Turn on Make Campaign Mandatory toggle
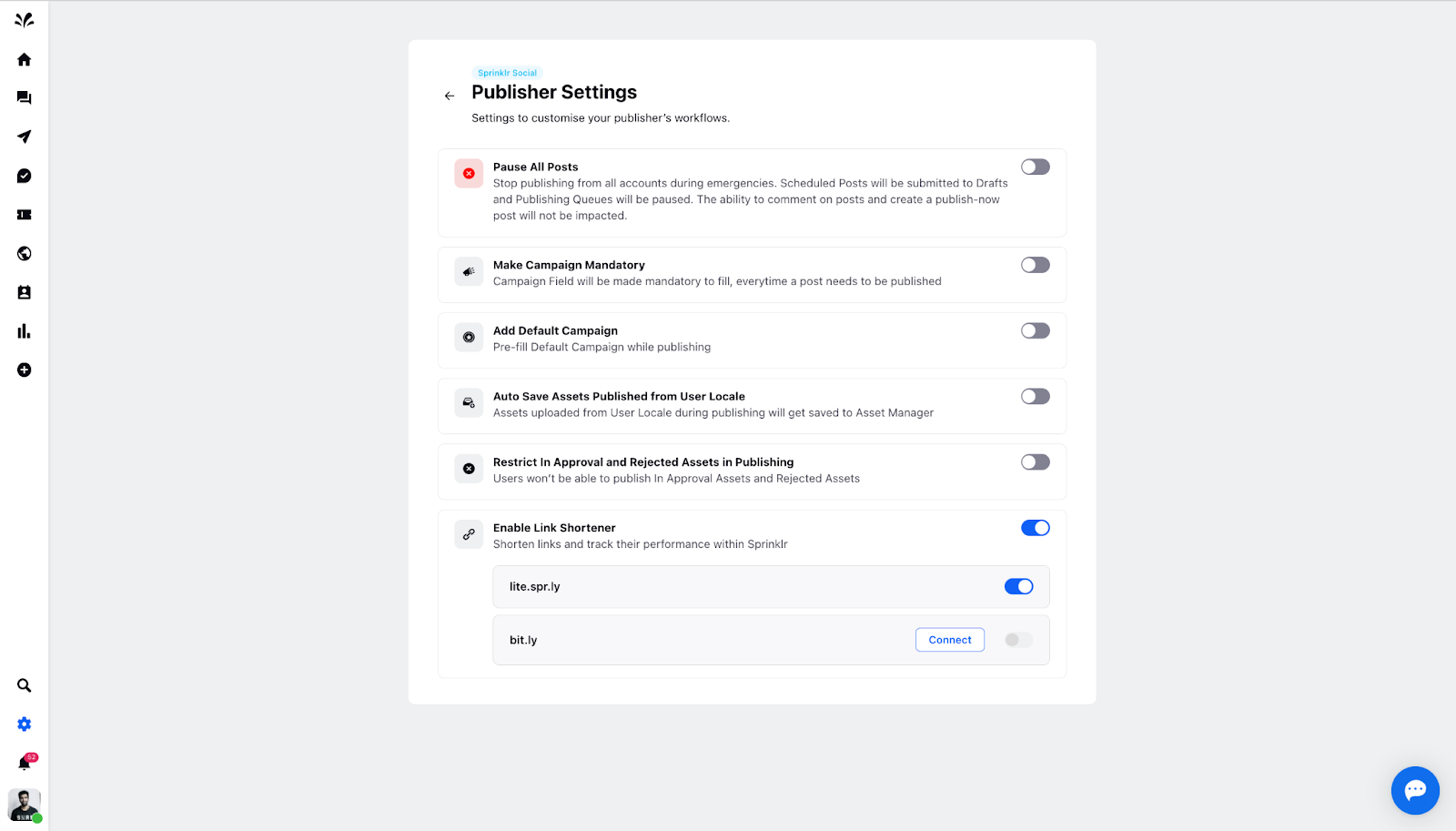 pyautogui.click(x=1036, y=265)
